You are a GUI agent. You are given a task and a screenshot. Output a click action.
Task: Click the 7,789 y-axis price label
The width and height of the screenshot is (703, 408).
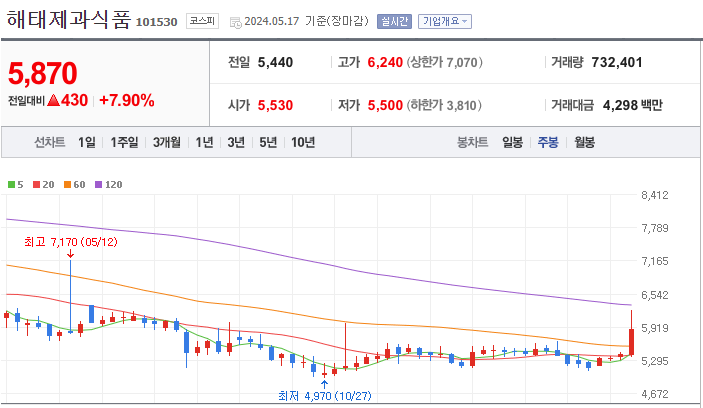click(655, 228)
